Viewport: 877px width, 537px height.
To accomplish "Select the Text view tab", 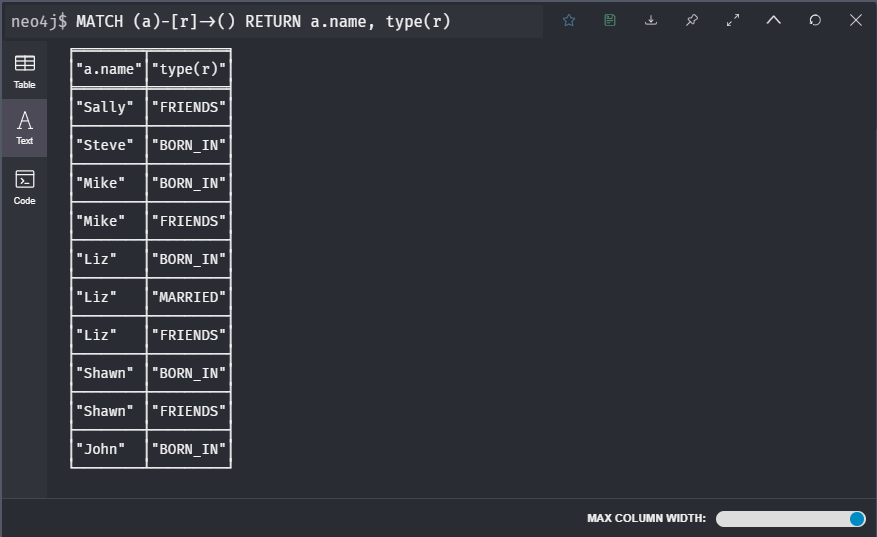I will pos(24,128).
